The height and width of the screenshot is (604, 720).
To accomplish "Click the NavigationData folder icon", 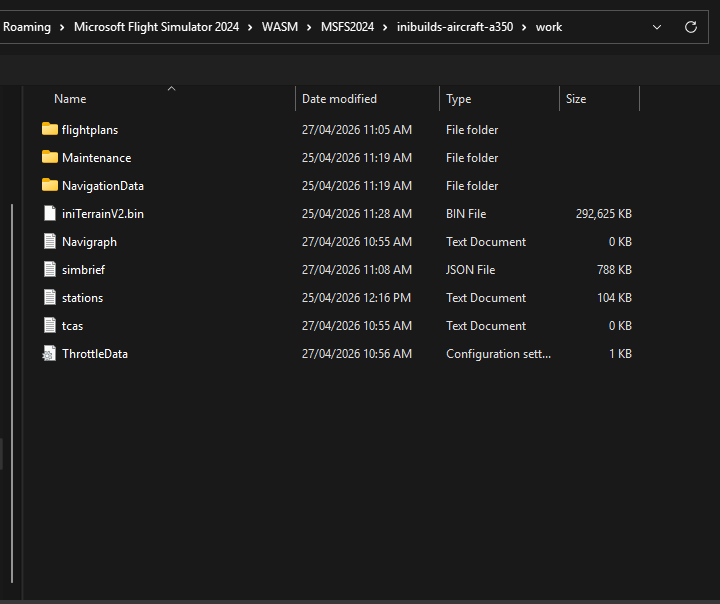I will pyautogui.click(x=50, y=185).
